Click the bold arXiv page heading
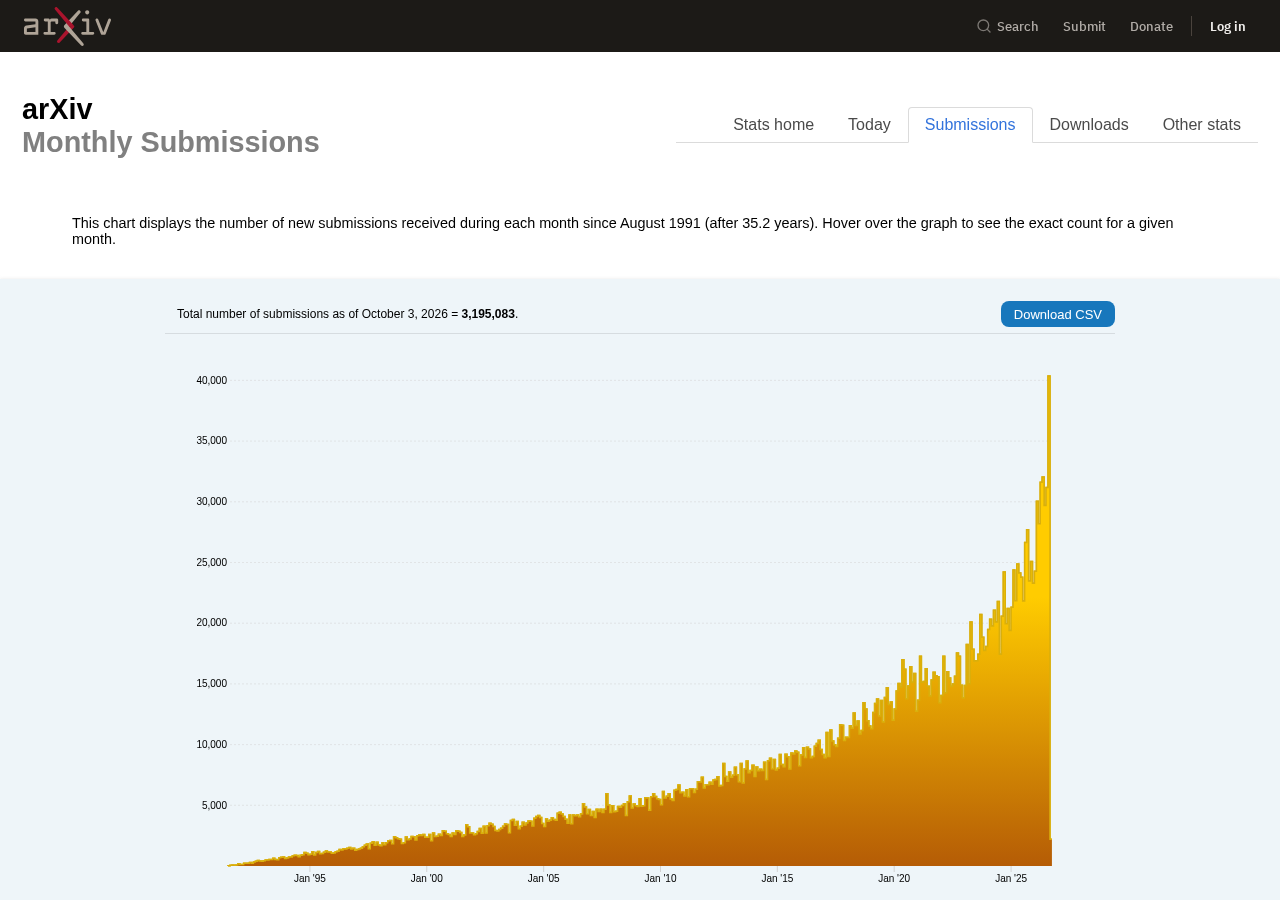 tap(57, 109)
